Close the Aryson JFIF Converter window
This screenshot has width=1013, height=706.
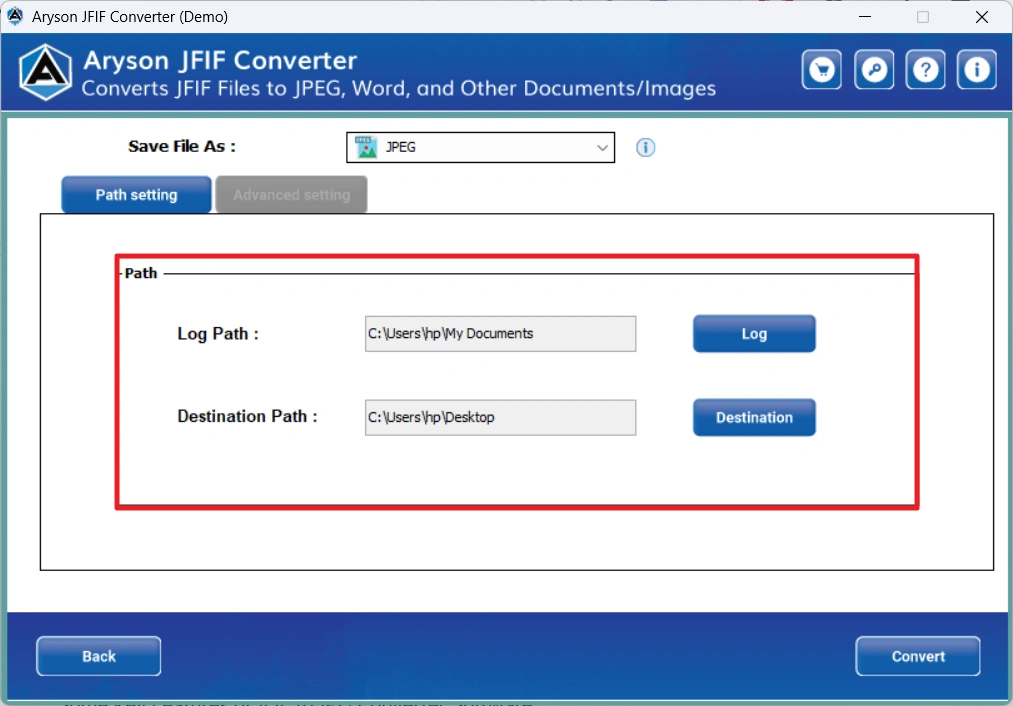tap(981, 17)
